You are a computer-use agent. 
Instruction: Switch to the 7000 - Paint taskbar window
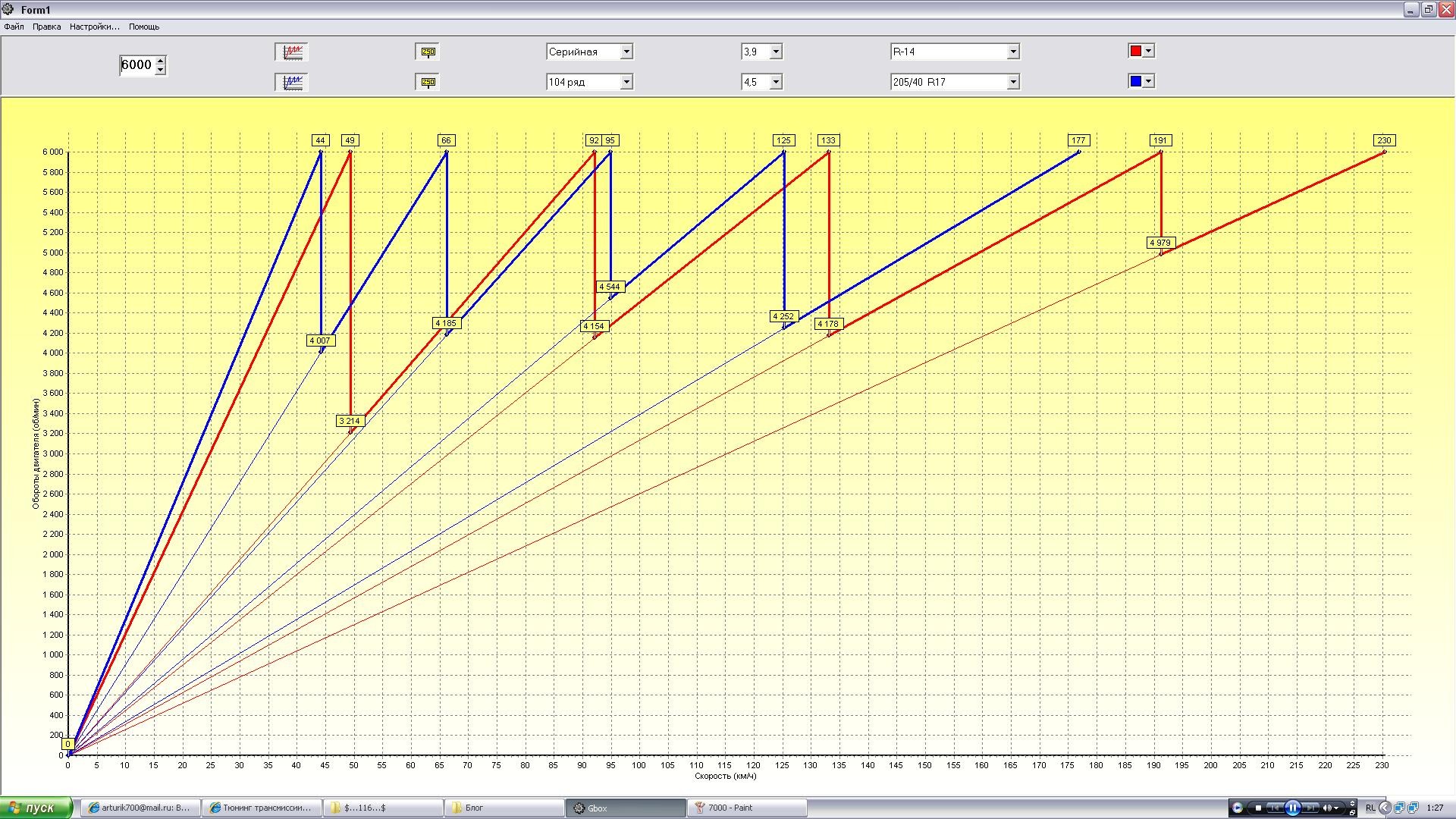pyautogui.click(x=747, y=808)
